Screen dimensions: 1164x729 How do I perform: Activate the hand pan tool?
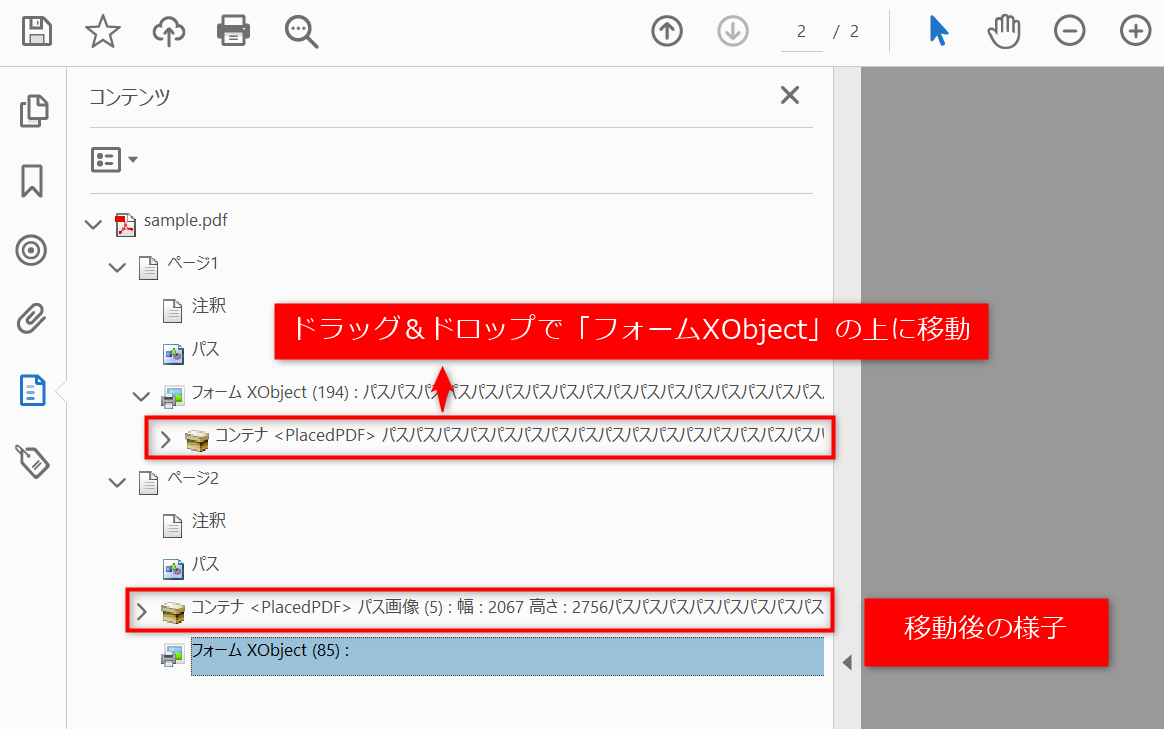pos(1004,31)
